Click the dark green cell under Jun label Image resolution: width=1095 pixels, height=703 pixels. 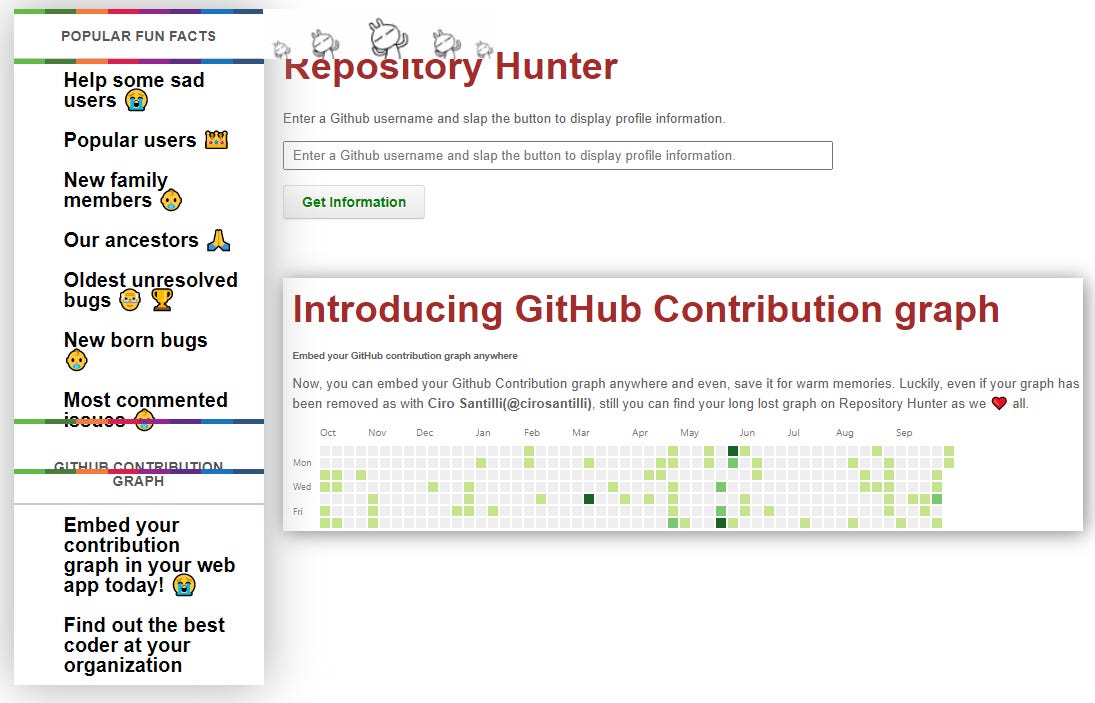[x=733, y=451]
